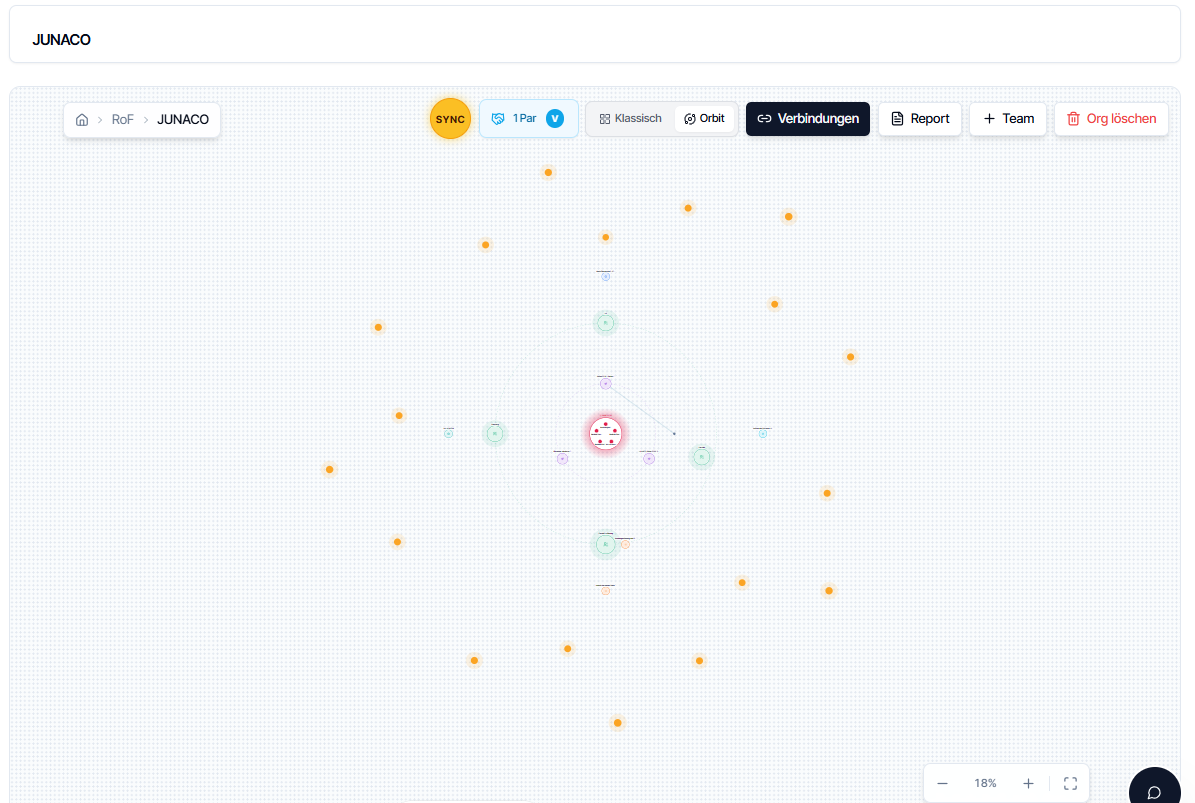This screenshot has height=803, width=1195.
Task: Toggle the Verbindungen connections button
Action: click(x=808, y=119)
